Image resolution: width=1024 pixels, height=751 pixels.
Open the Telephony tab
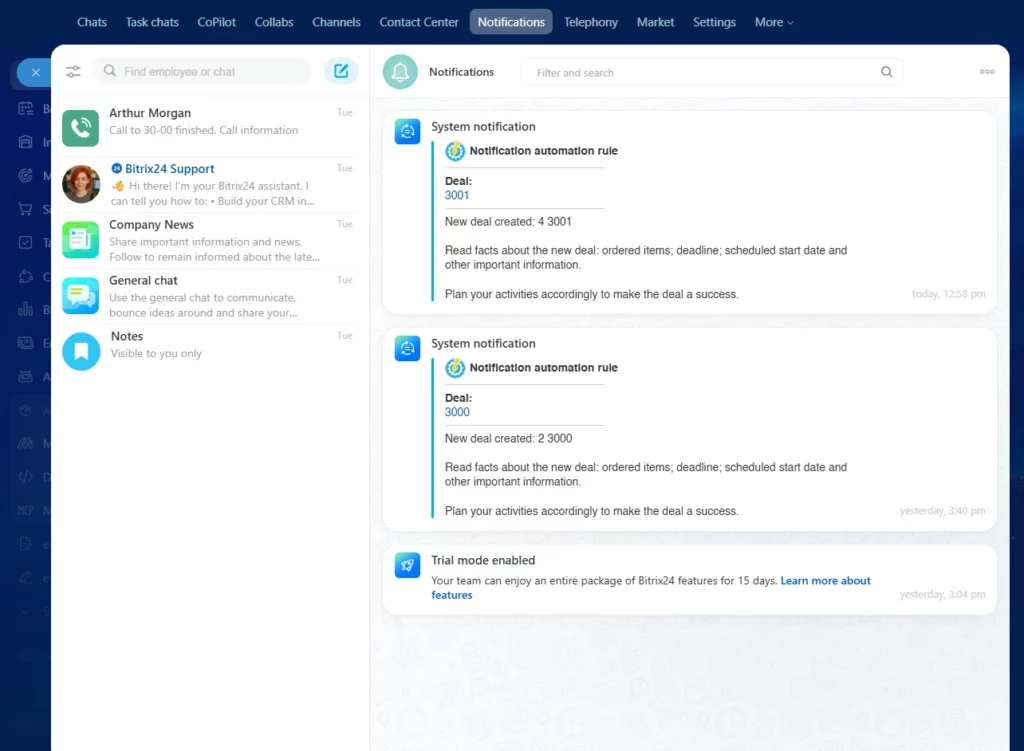(590, 22)
